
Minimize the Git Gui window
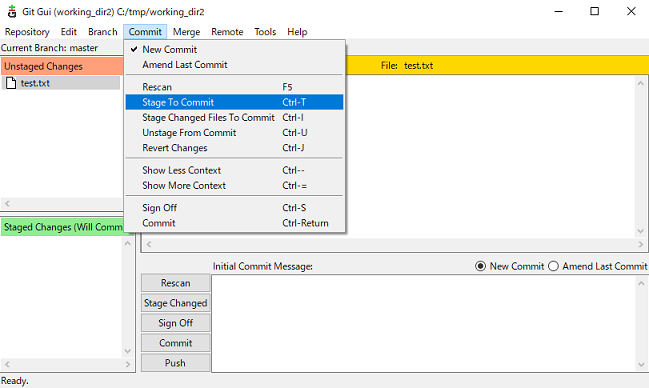559,11
